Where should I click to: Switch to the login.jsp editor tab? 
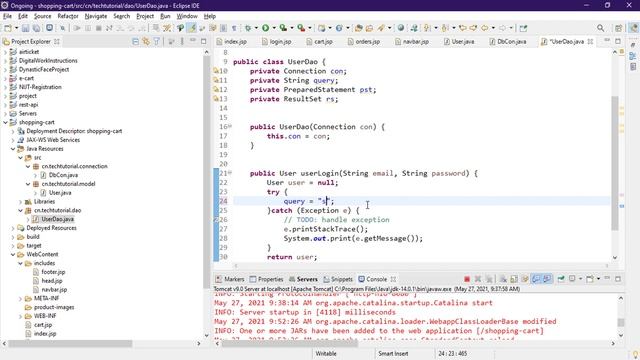coord(276,42)
